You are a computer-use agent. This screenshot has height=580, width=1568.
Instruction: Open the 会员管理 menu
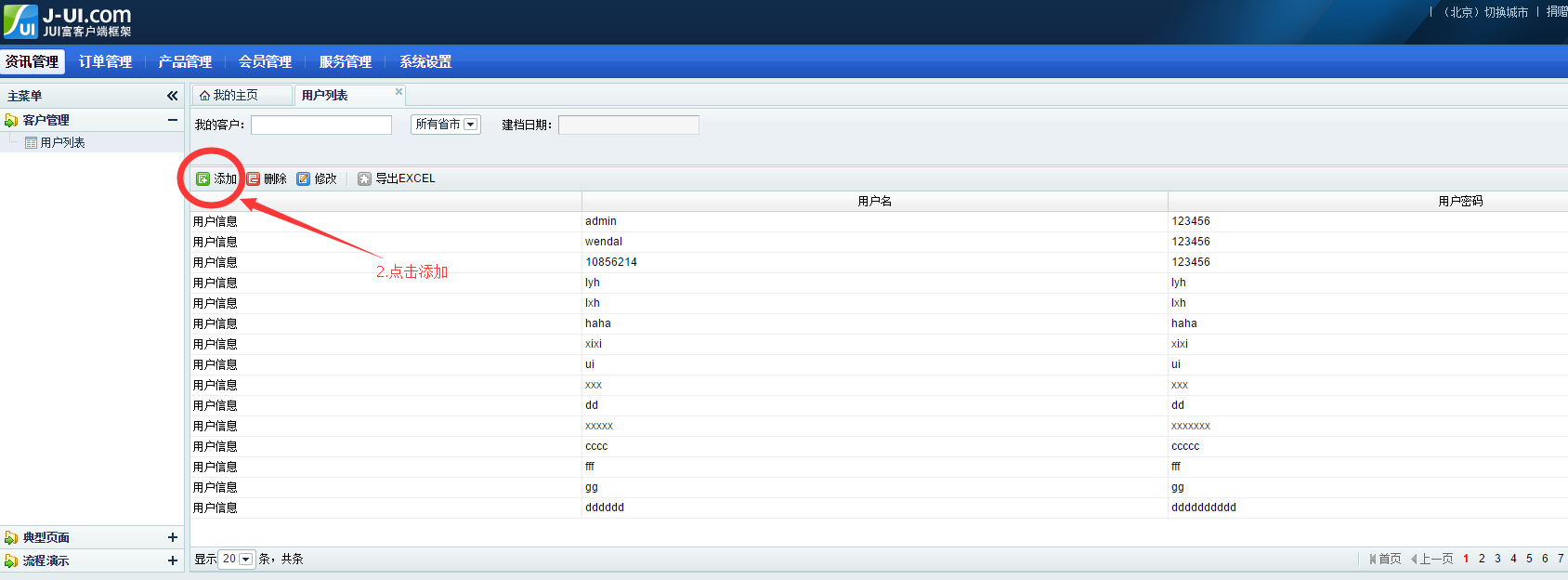click(x=265, y=61)
